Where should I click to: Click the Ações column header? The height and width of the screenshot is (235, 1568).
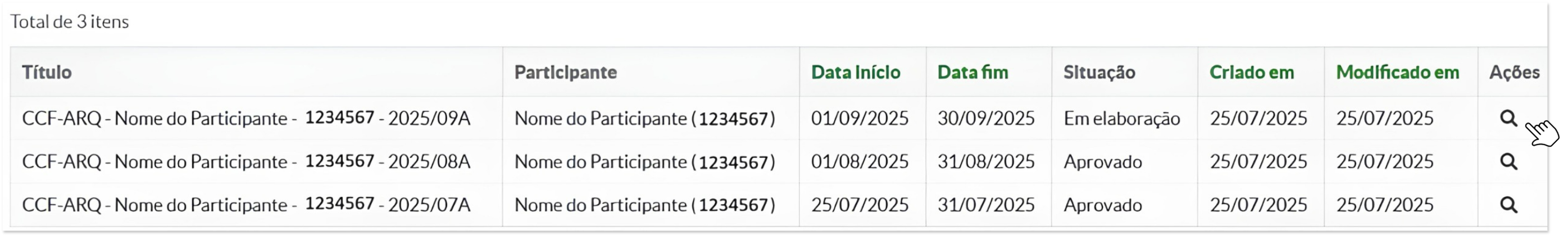coord(1514,73)
